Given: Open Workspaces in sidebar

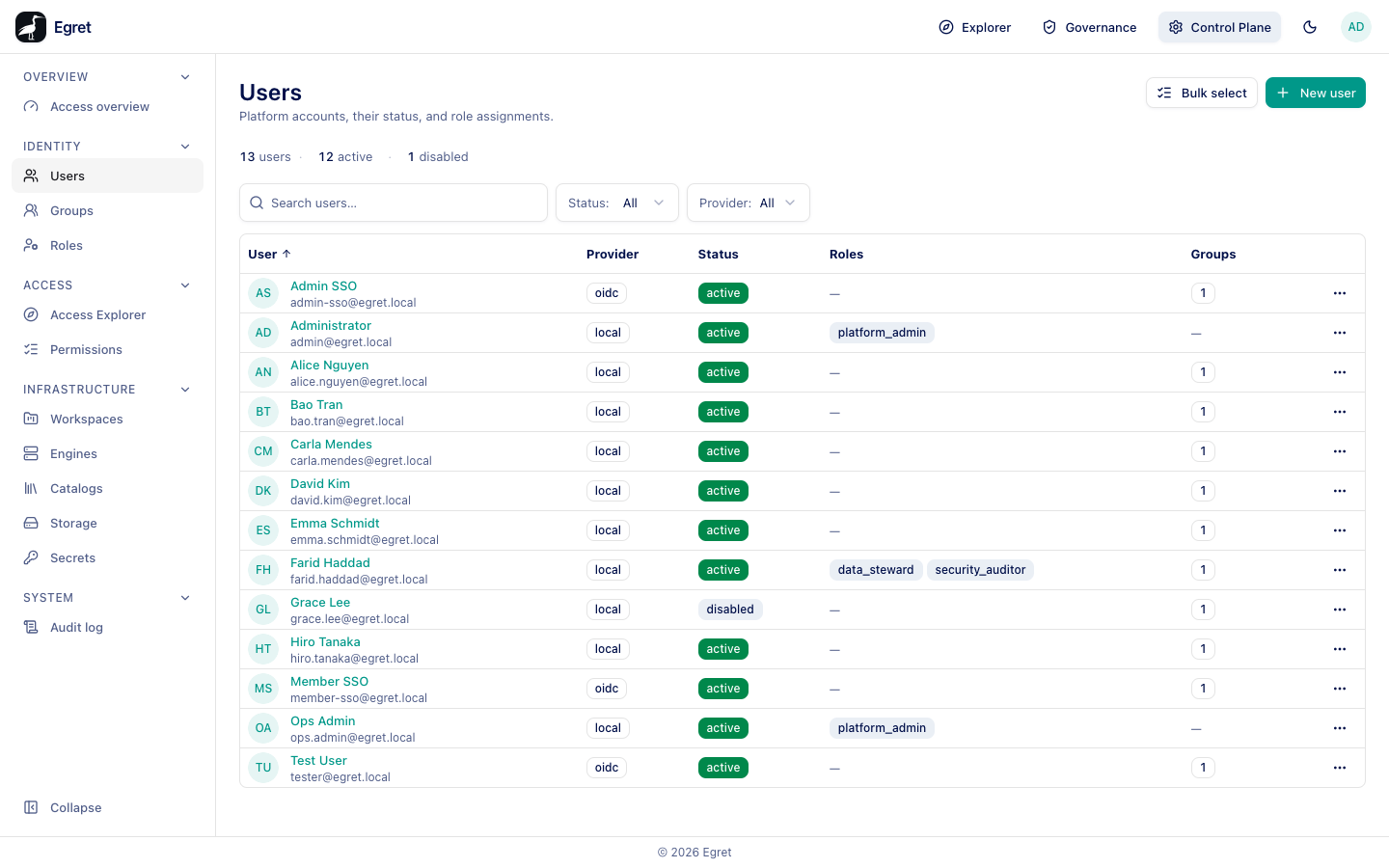Looking at the screenshot, I should (107, 420).
